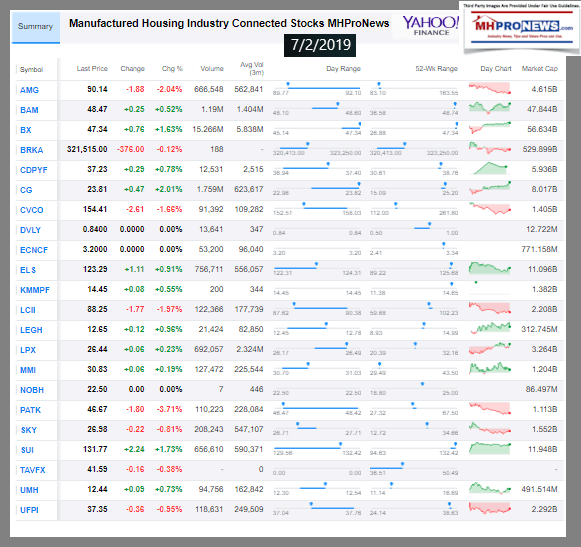Open the NOBH ticker symbol link
This screenshot has width=581, height=547.
coord(32,390)
